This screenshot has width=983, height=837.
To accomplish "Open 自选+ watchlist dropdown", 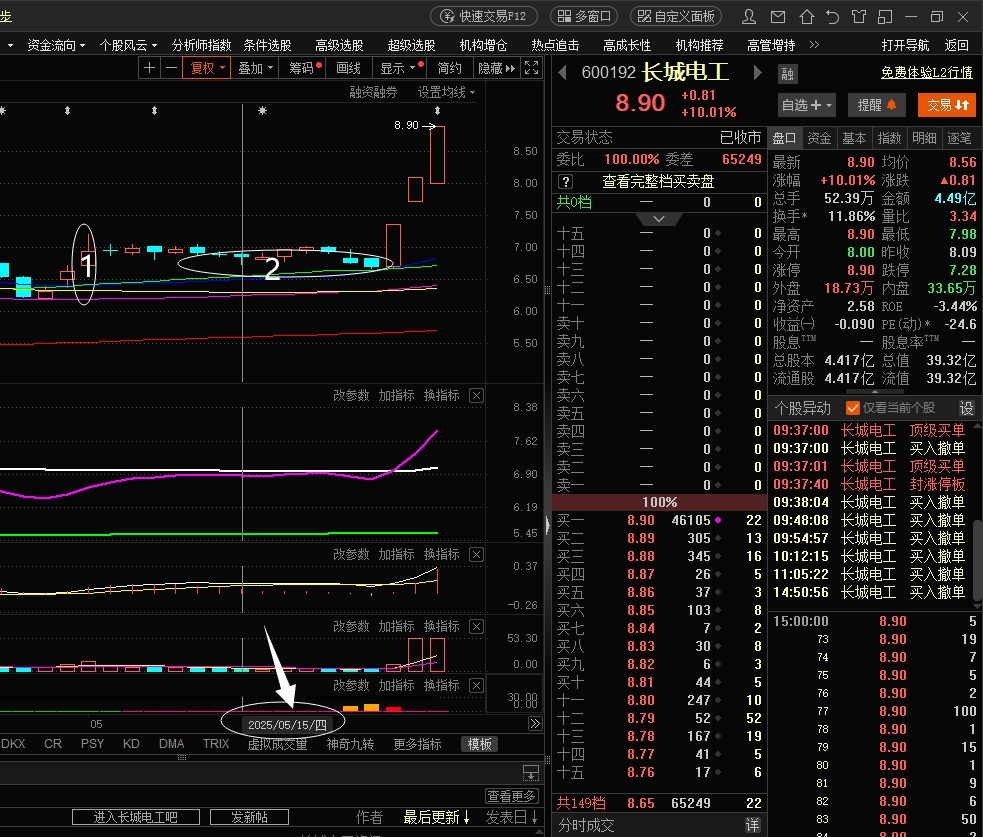I will tap(806, 105).
